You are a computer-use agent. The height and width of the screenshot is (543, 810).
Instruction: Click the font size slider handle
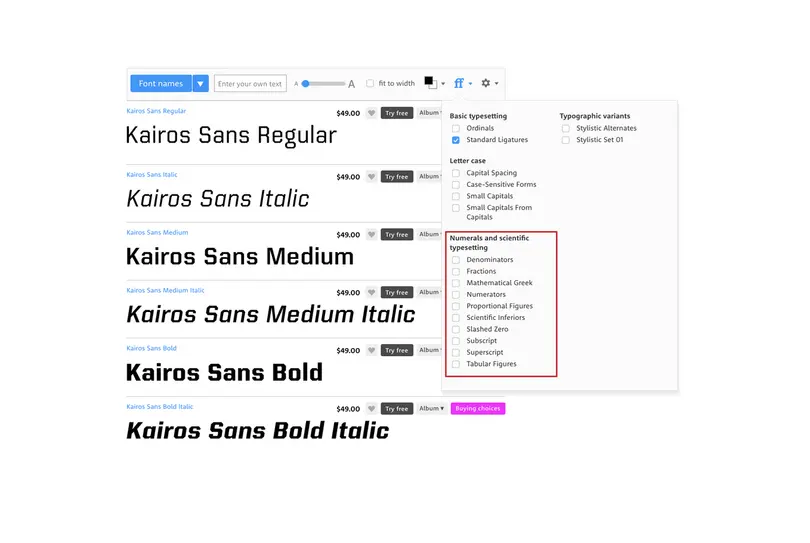306,84
